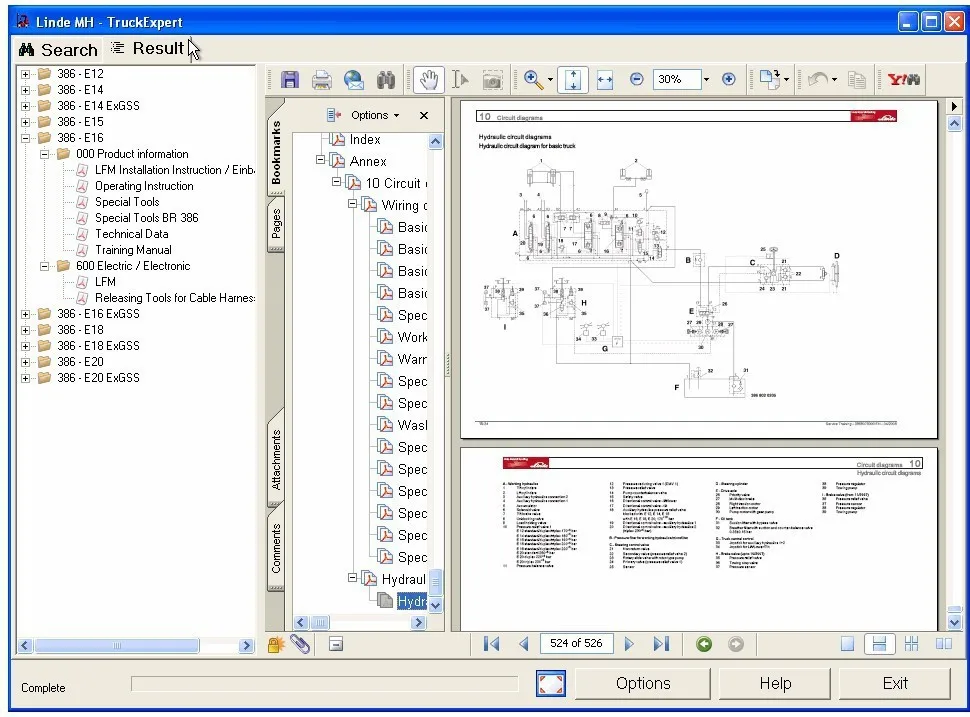Open the binoculars Find tool in toolbar

pyautogui.click(x=386, y=79)
